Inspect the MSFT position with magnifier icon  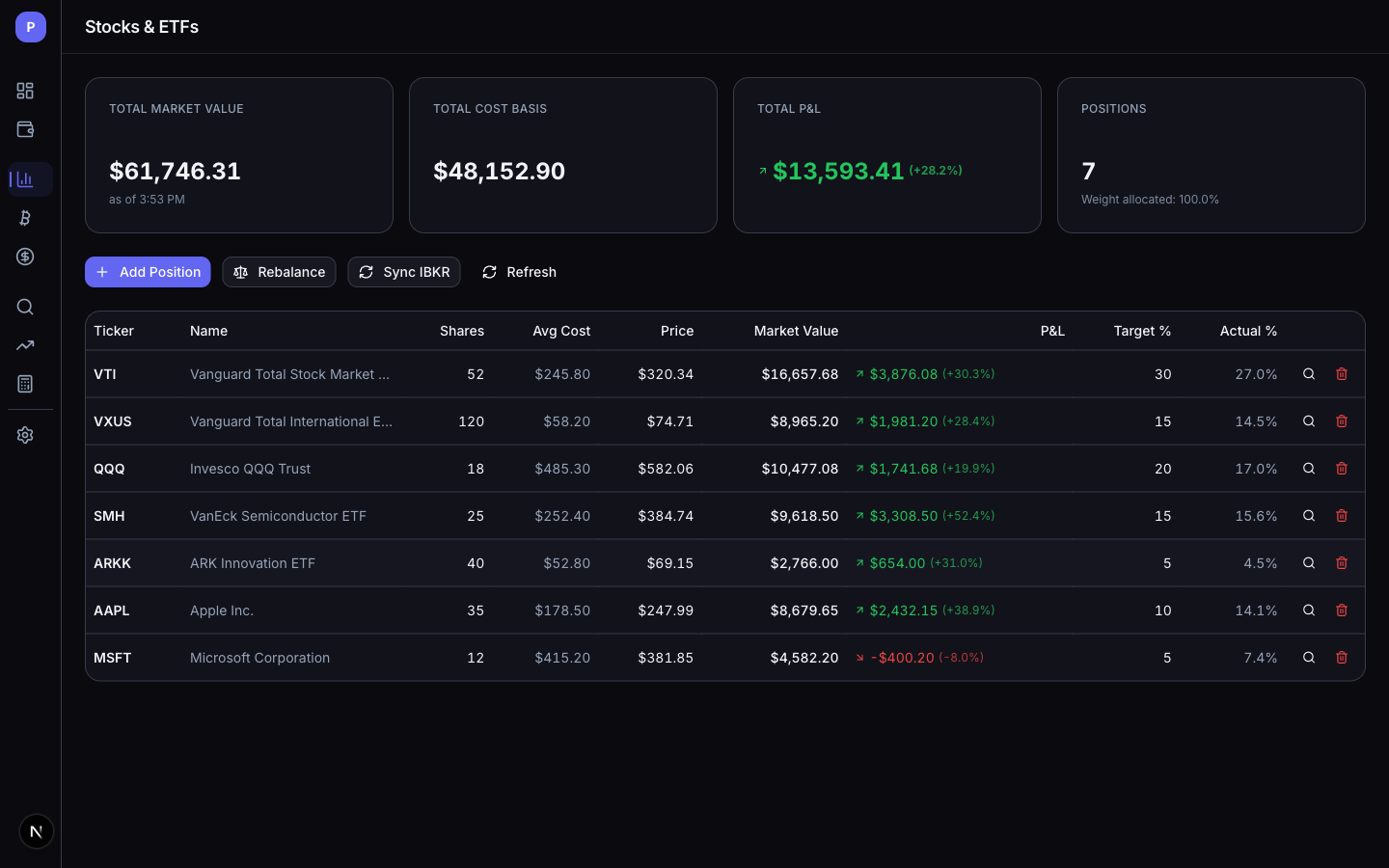[1309, 658]
